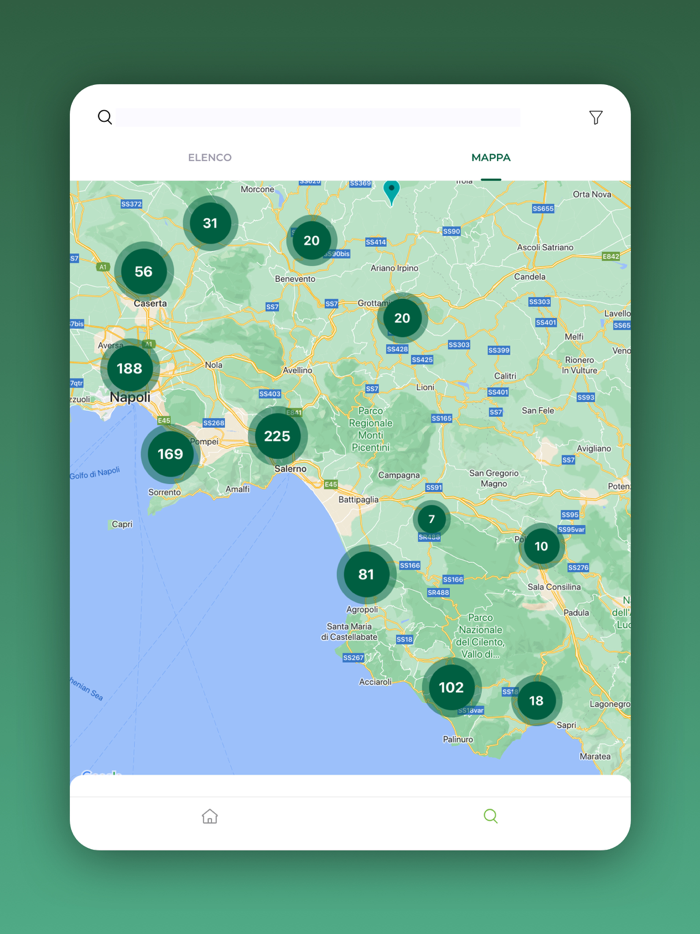The height and width of the screenshot is (934, 700).
Task: Click the Ascoli Satriano label
Action: pos(545,247)
